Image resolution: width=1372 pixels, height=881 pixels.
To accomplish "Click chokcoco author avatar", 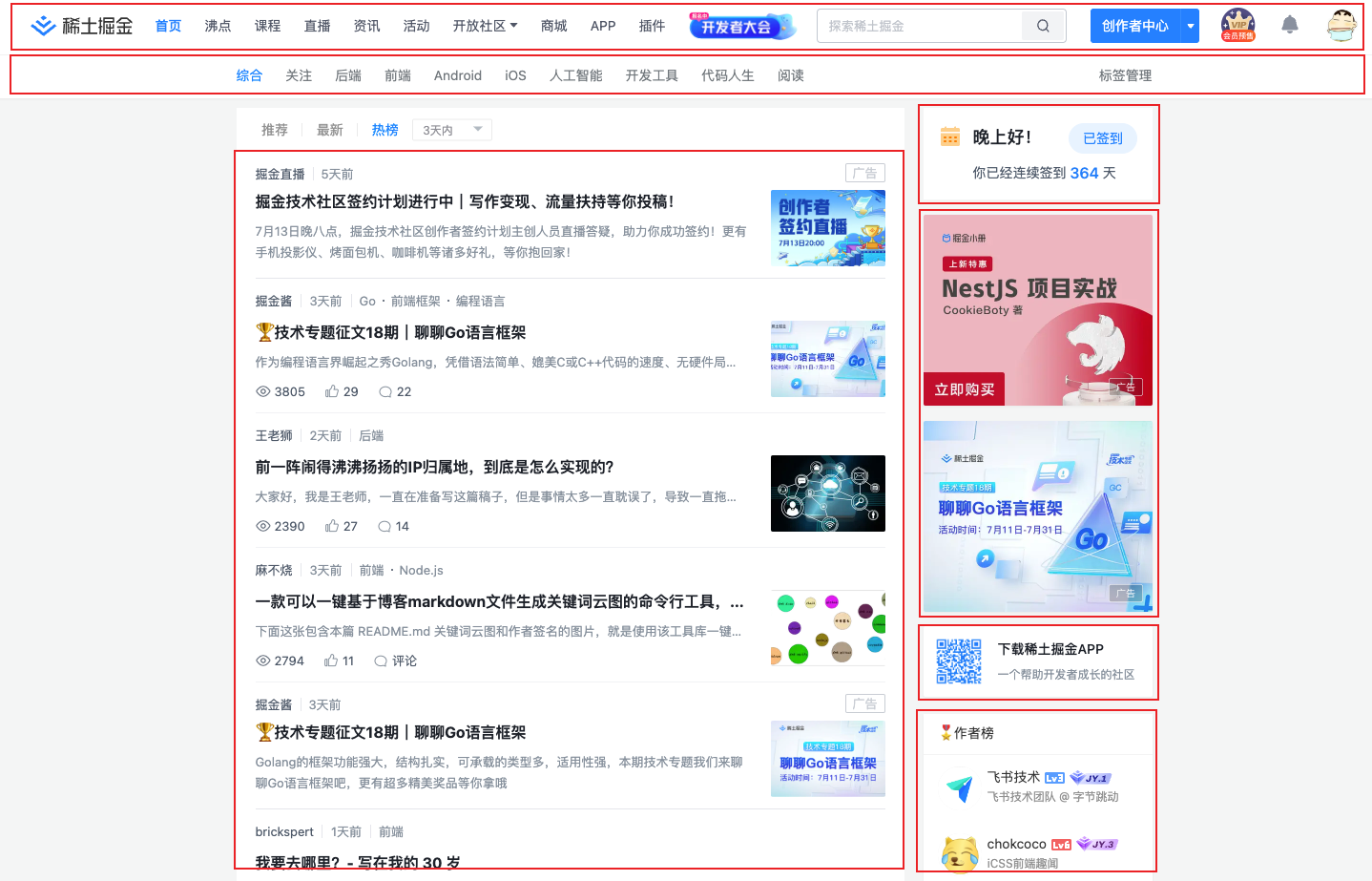I will point(959,853).
